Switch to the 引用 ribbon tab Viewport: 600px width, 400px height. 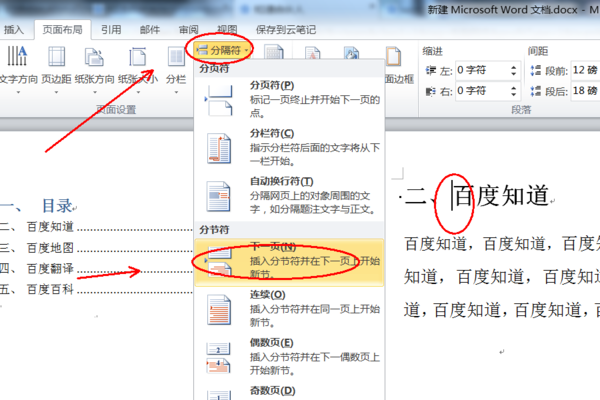tap(111, 30)
